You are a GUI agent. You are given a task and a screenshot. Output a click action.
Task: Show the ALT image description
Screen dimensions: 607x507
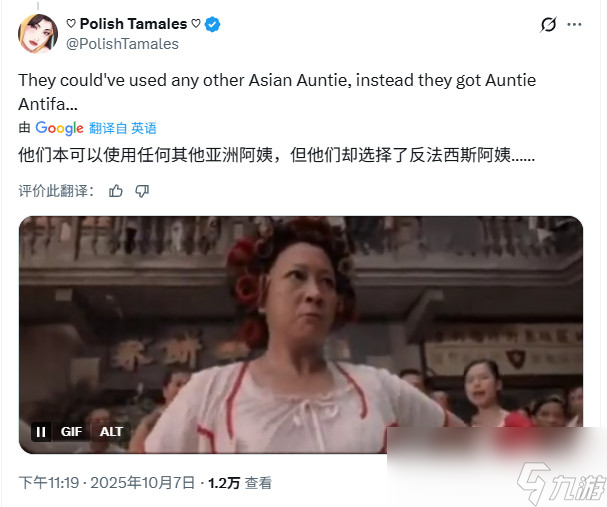[x=111, y=432]
